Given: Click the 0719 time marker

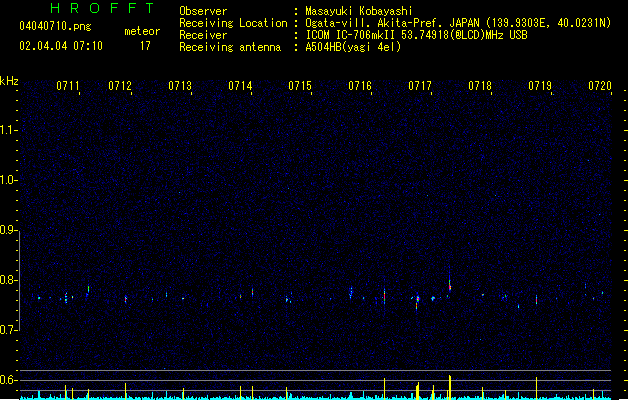Looking at the screenshot, I should pyautogui.click(x=540, y=86).
